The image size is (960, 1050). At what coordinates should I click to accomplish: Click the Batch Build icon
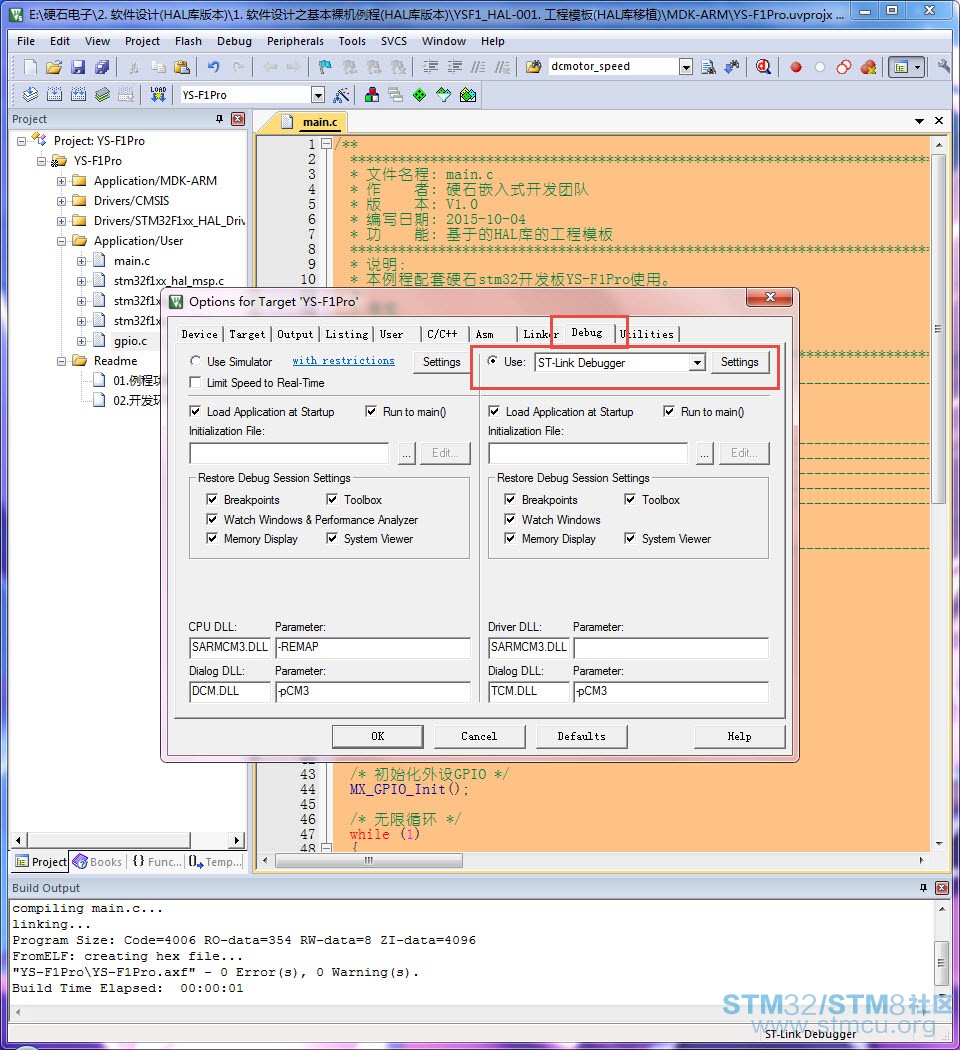click(x=102, y=94)
